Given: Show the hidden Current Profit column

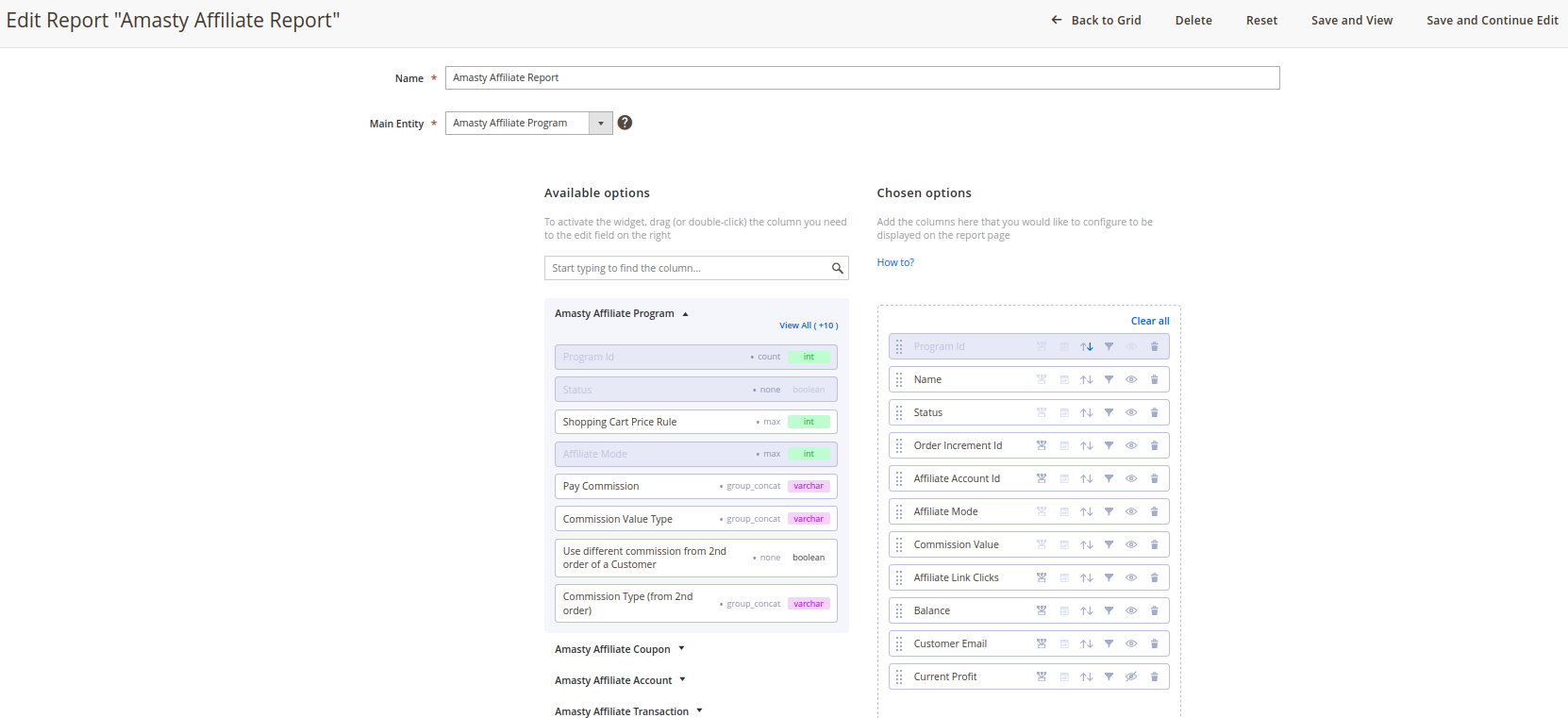Looking at the screenshot, I should tap(1131, 676).
